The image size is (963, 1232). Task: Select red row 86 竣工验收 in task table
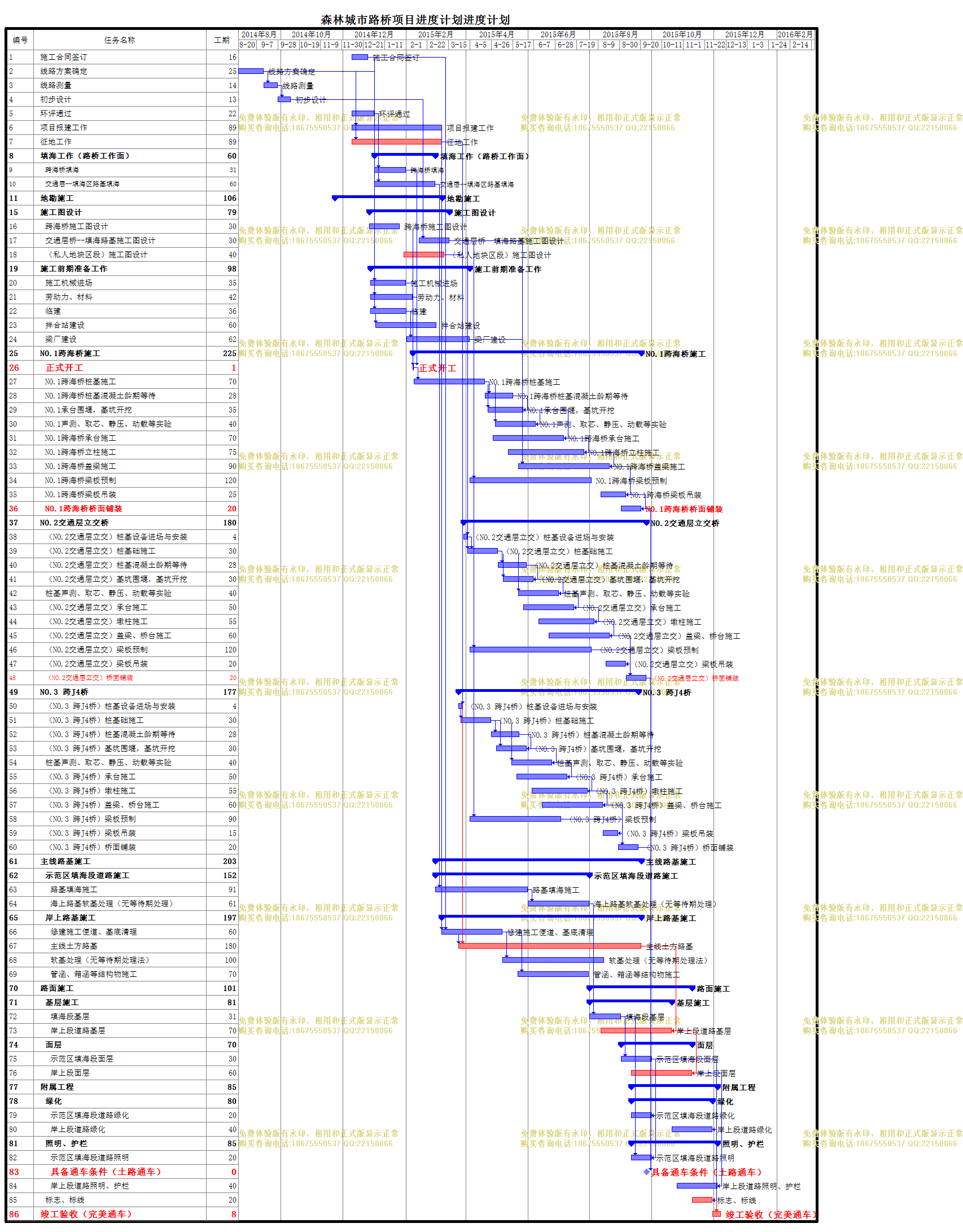click(x=122, y=1214)
